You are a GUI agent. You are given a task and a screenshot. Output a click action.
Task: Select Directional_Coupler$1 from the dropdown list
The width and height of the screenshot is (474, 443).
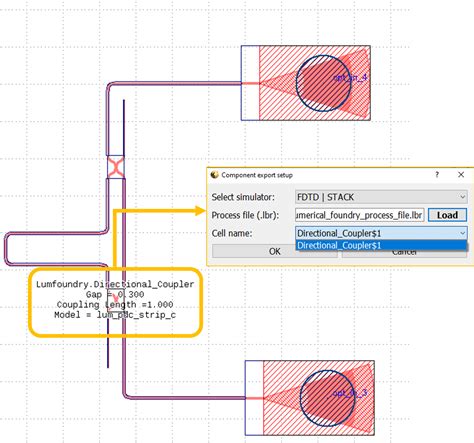(381, 245)
